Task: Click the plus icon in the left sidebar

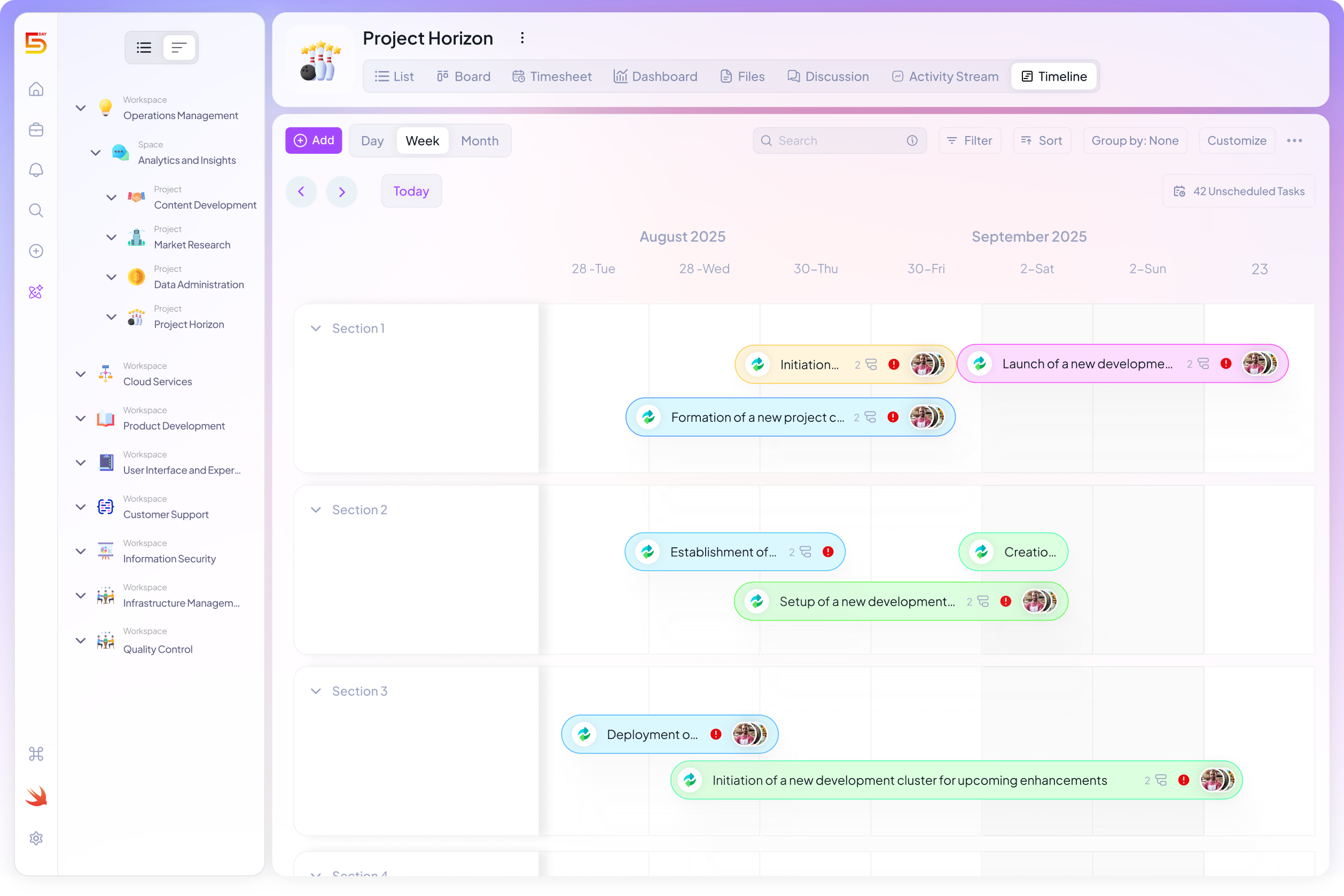Action: coord(35,250)
